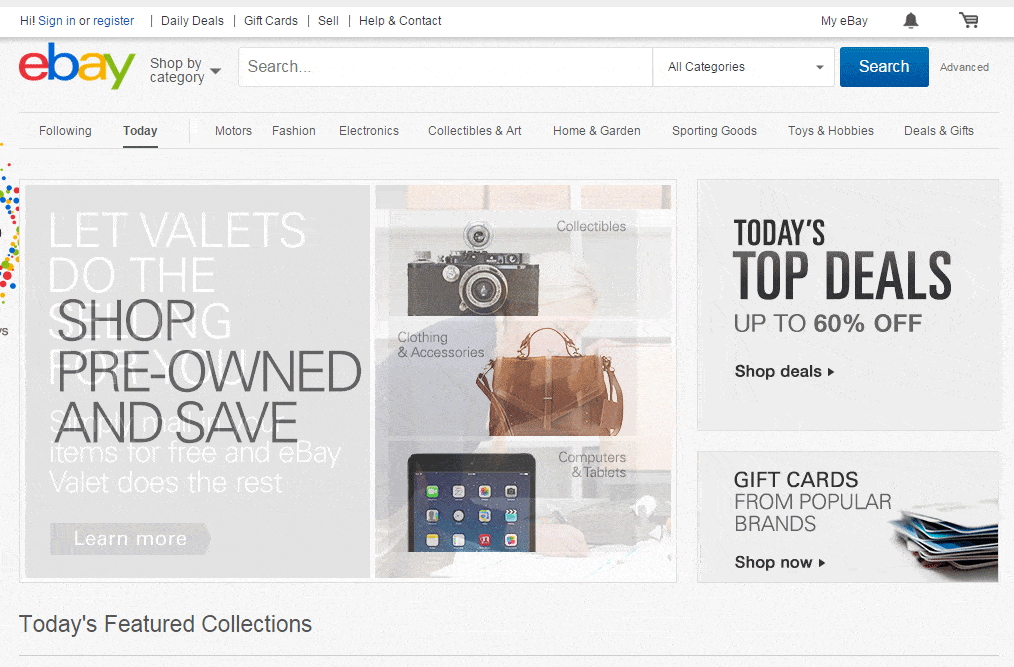Click the Computers & Tablets label
The width and height of the screenshot is (1014, 667).
coord(592,465)
